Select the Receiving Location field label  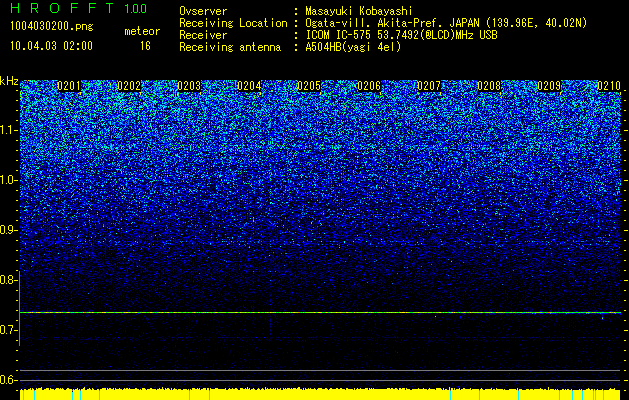(x=233, y=23)
